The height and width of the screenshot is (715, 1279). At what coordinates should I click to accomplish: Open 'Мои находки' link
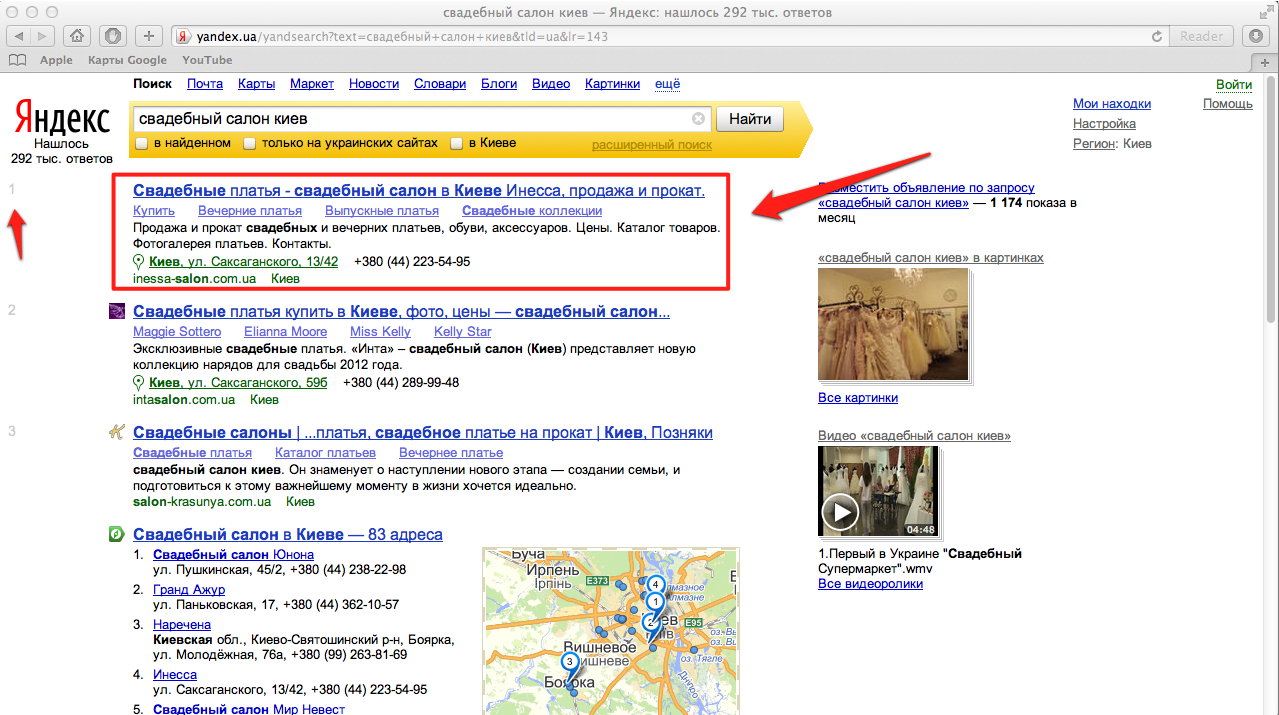point(1112,104)
